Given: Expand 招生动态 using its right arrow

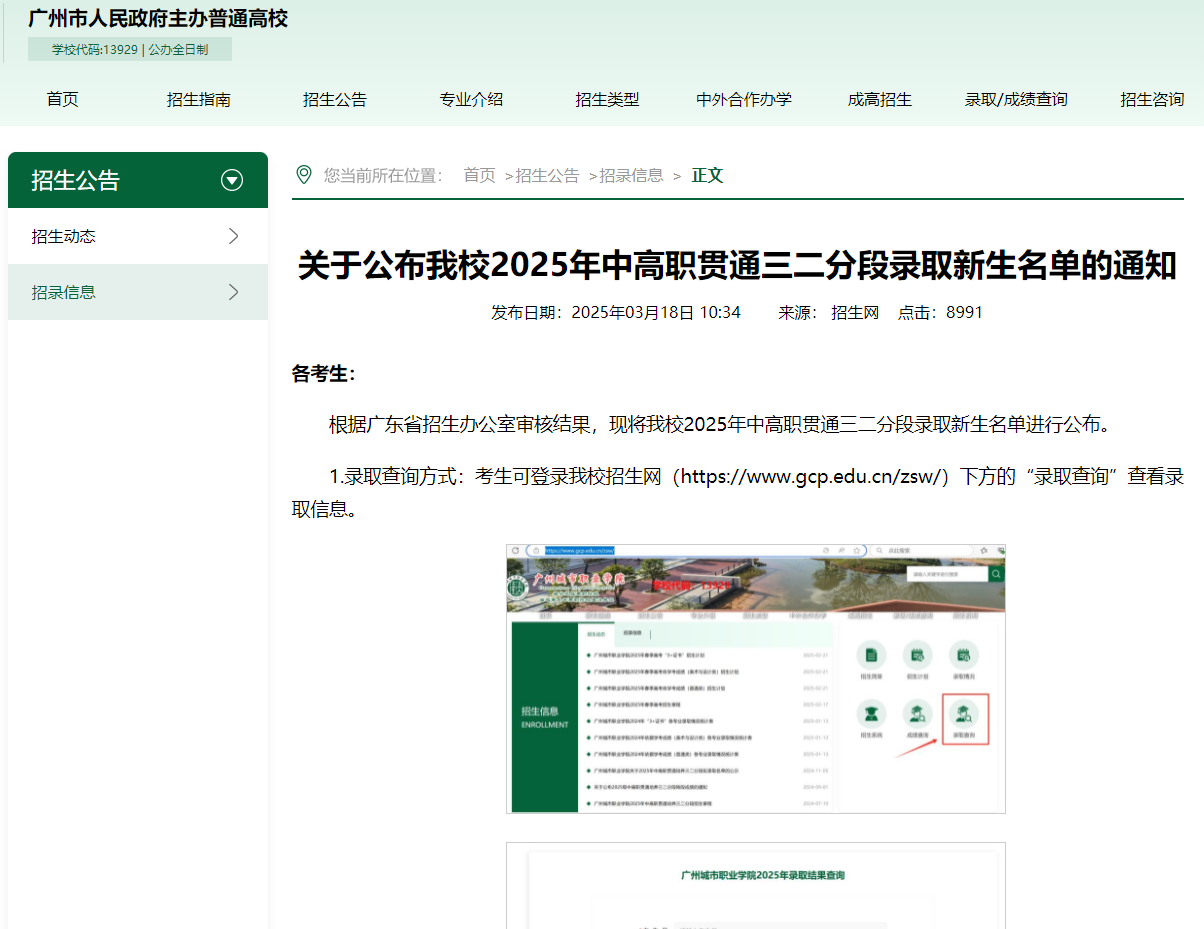Looking at the screenshot, I should coord(233,236).
